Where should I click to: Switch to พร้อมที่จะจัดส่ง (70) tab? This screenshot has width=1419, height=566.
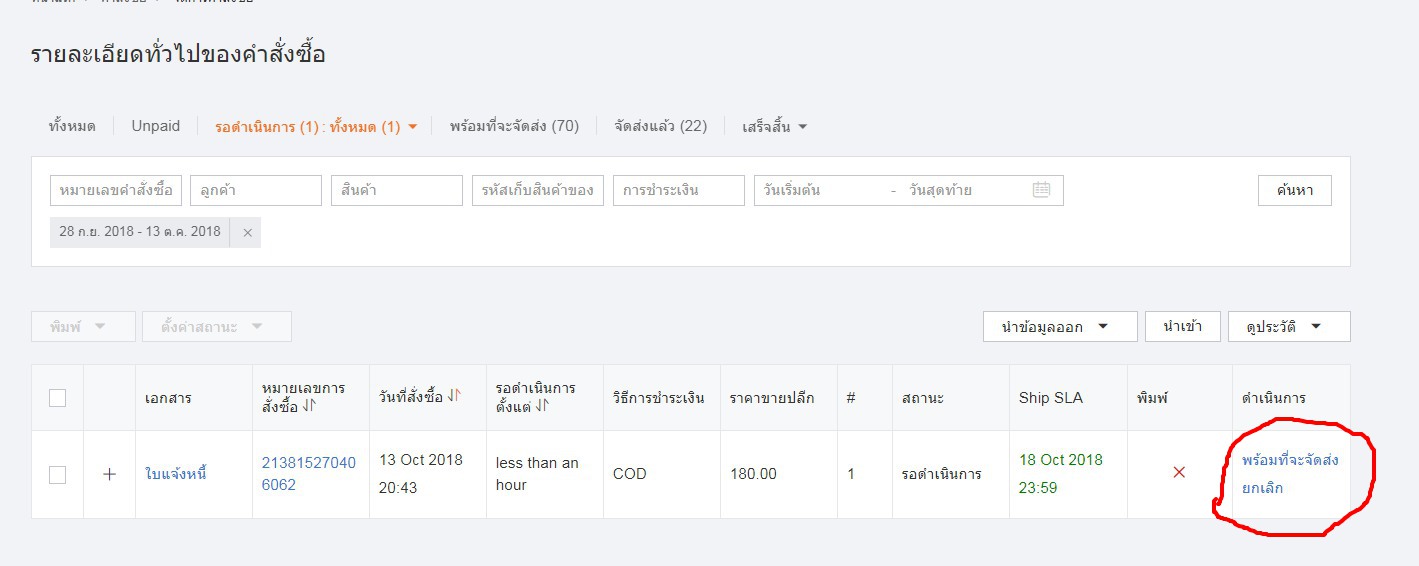click(514, 126)
